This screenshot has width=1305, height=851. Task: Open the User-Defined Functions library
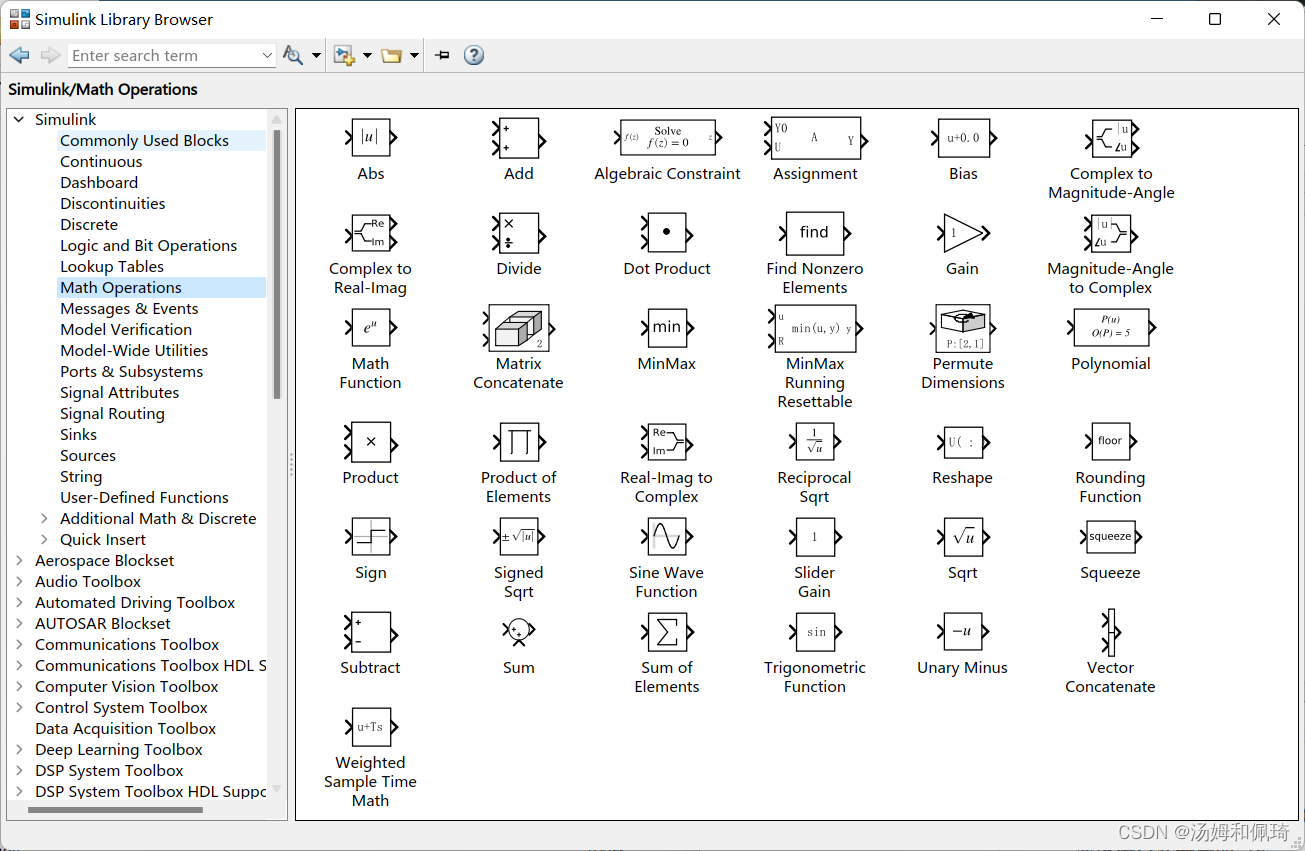tap(144, 498)
